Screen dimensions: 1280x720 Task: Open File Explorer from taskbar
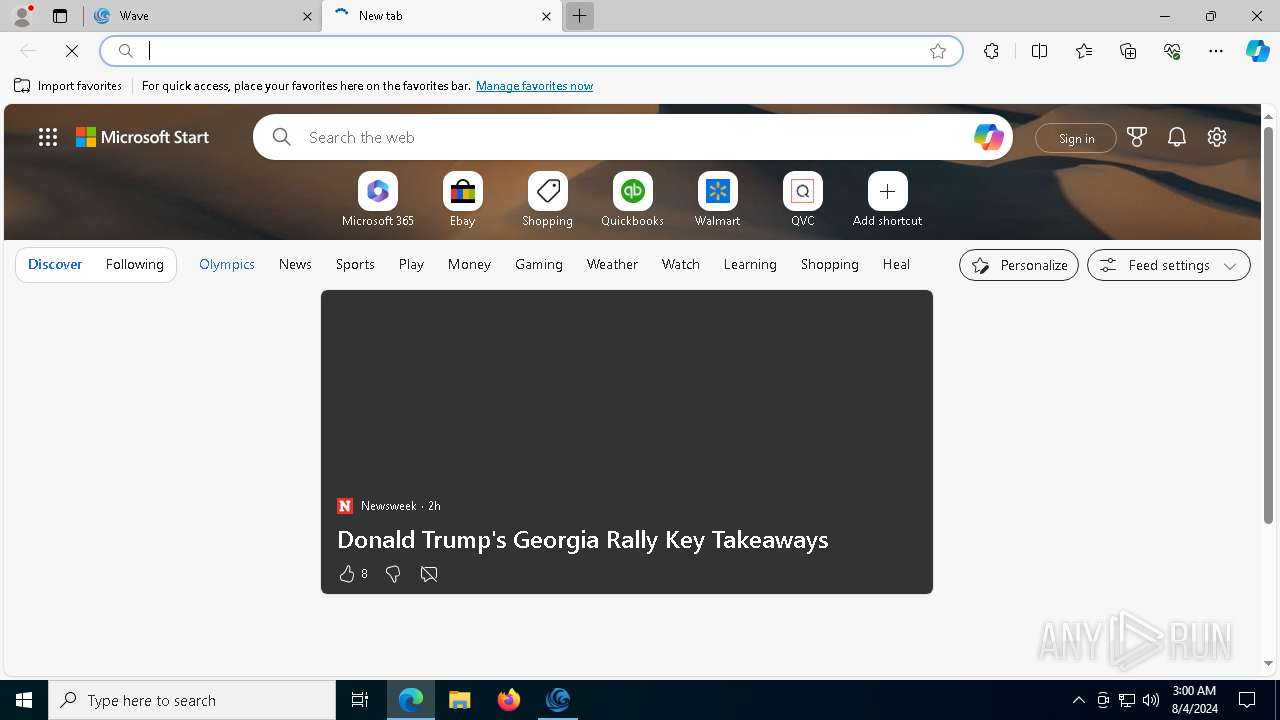[x=459, y=700]
